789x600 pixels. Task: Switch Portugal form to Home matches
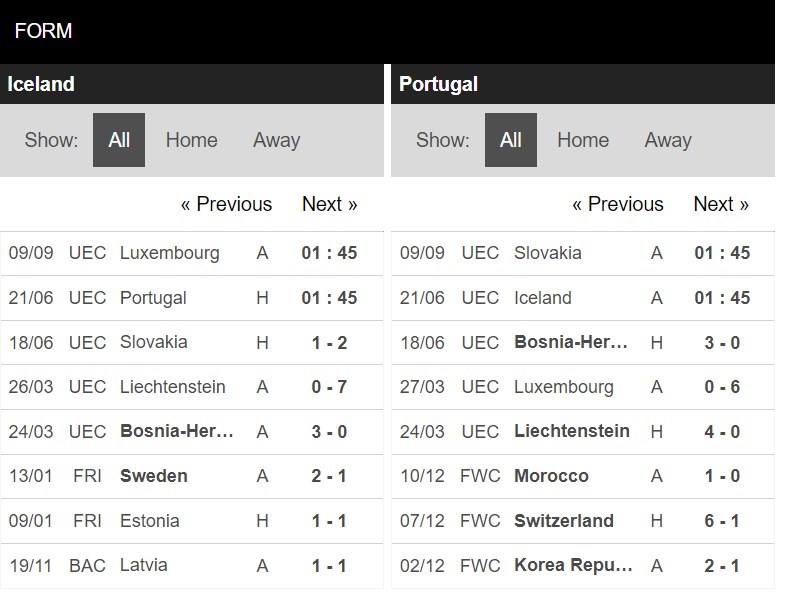pyautogui.click(x=583, y=140)
